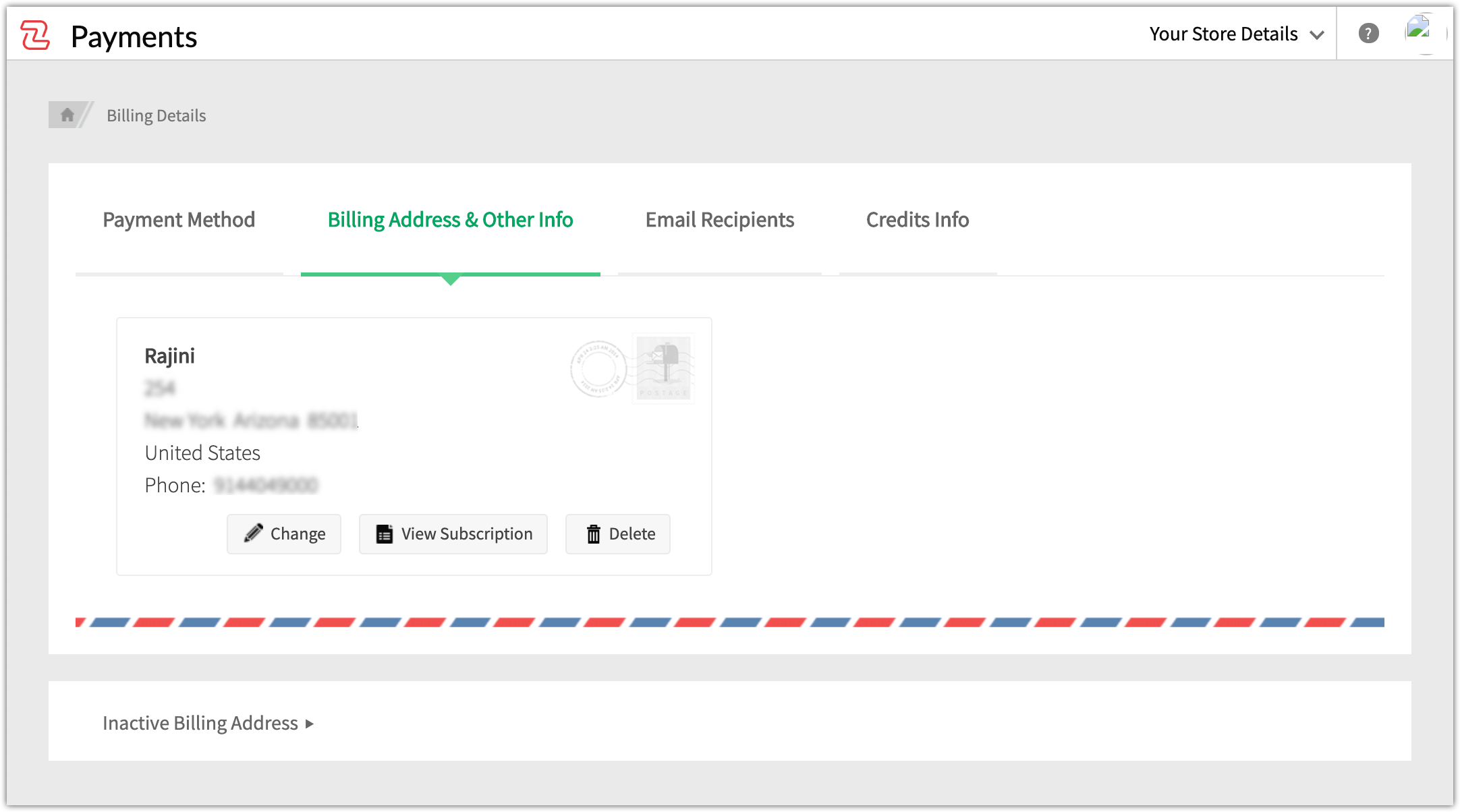The width and height of the screenshot is (1460, 812).
Task: Click the Billing Details breadcrumb text
Action: (157, 115)
